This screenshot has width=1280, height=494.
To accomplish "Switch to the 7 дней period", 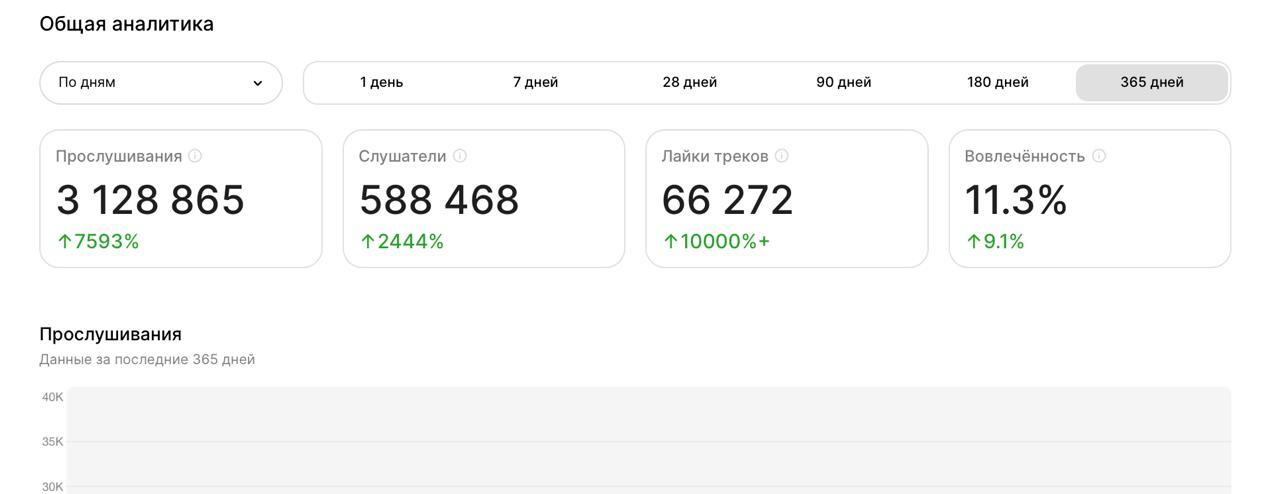I will [x=535, y=83].
